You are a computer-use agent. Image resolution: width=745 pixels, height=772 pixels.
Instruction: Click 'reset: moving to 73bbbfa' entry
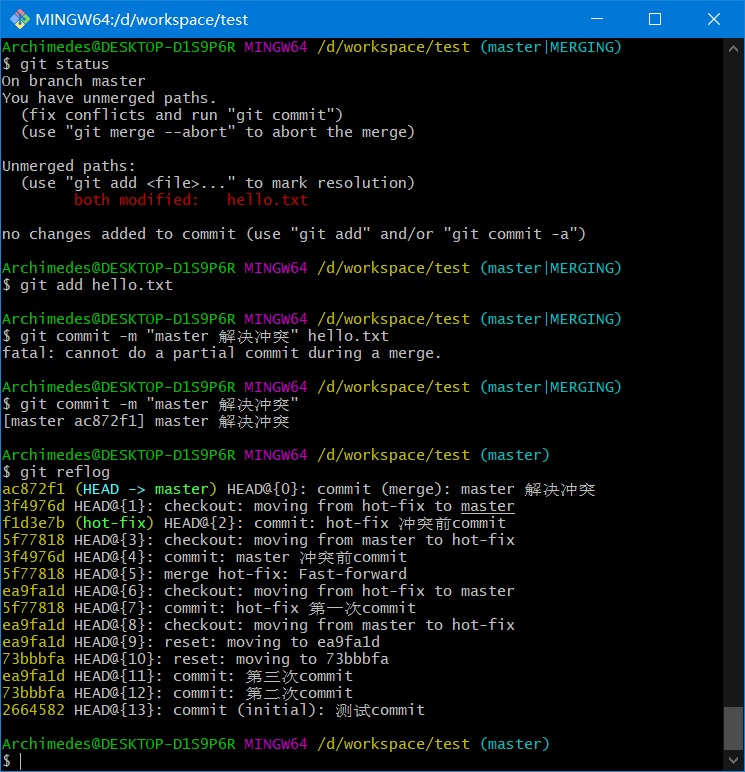pos(281,659)
